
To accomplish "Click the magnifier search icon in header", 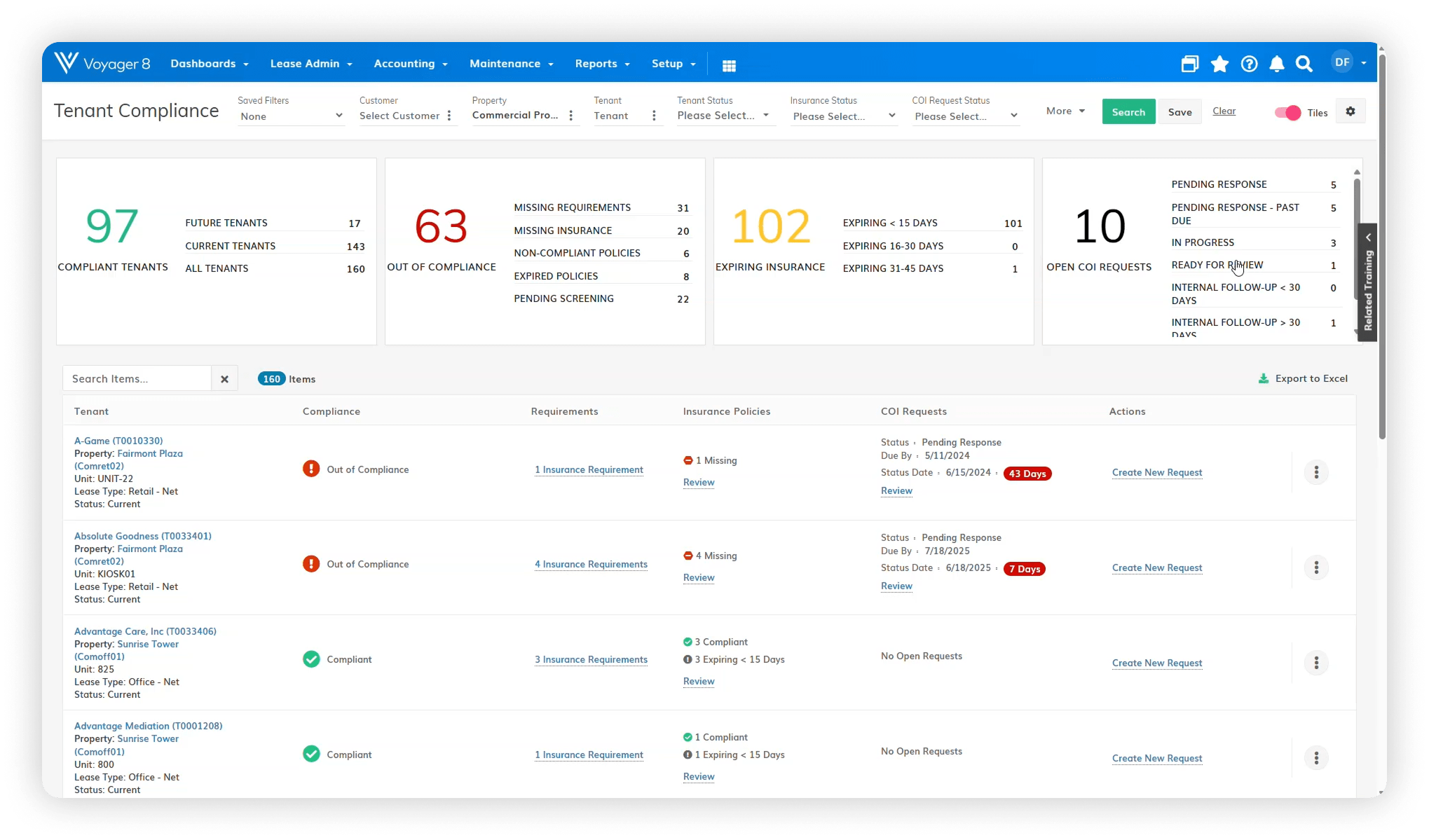I will [1304, 64].
